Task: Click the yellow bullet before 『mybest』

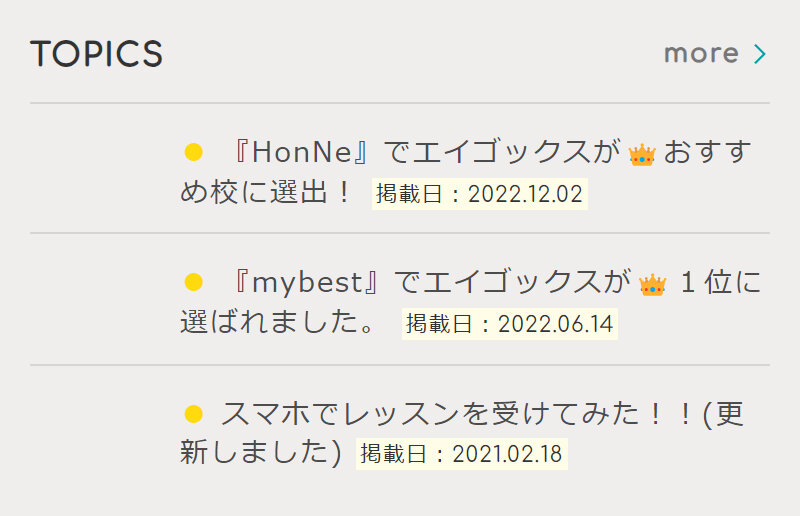Action: [x=194, y=283]
